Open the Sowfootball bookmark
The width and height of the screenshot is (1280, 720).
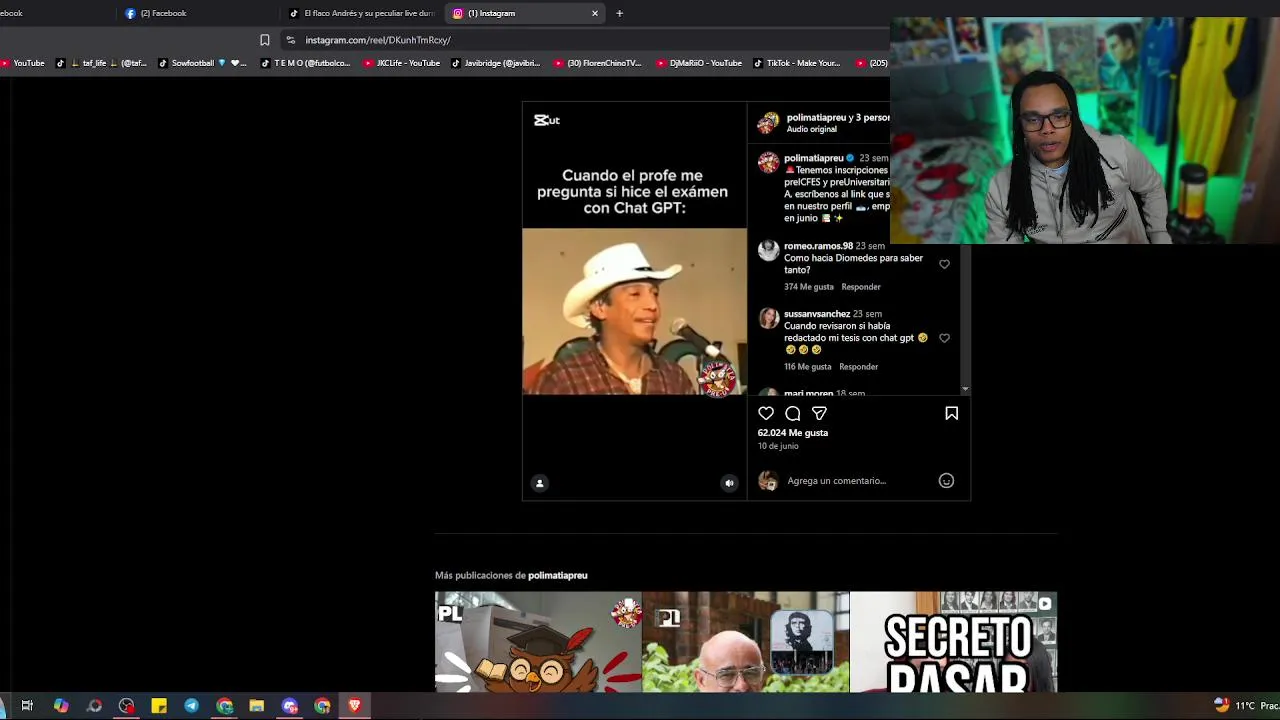202,63
